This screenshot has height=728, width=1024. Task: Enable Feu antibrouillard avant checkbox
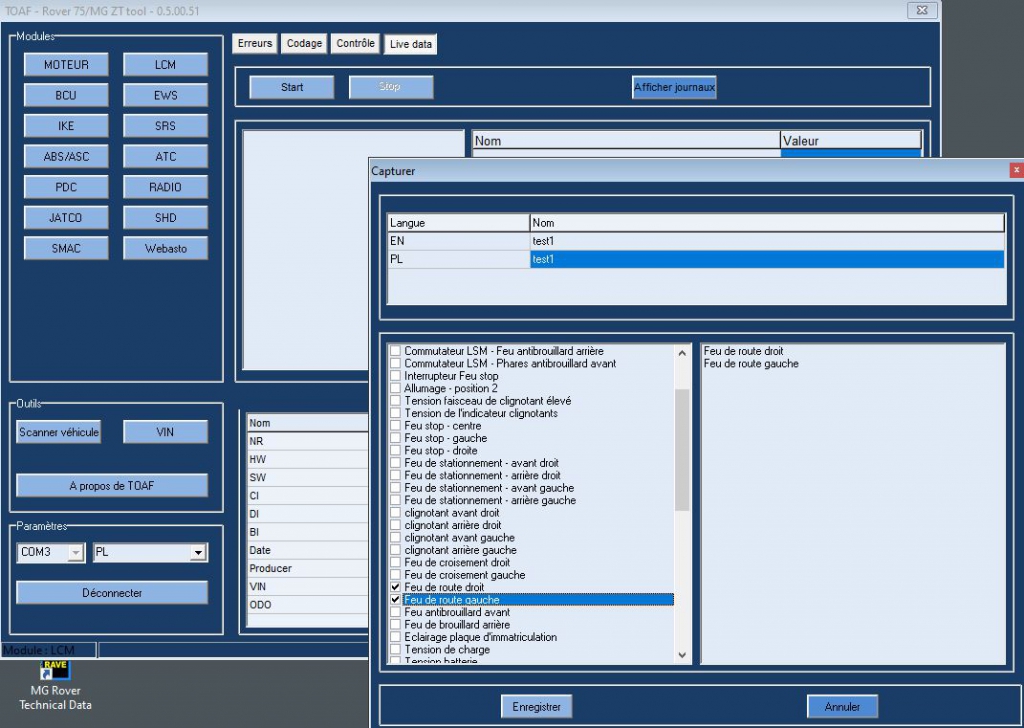(396, 612)
